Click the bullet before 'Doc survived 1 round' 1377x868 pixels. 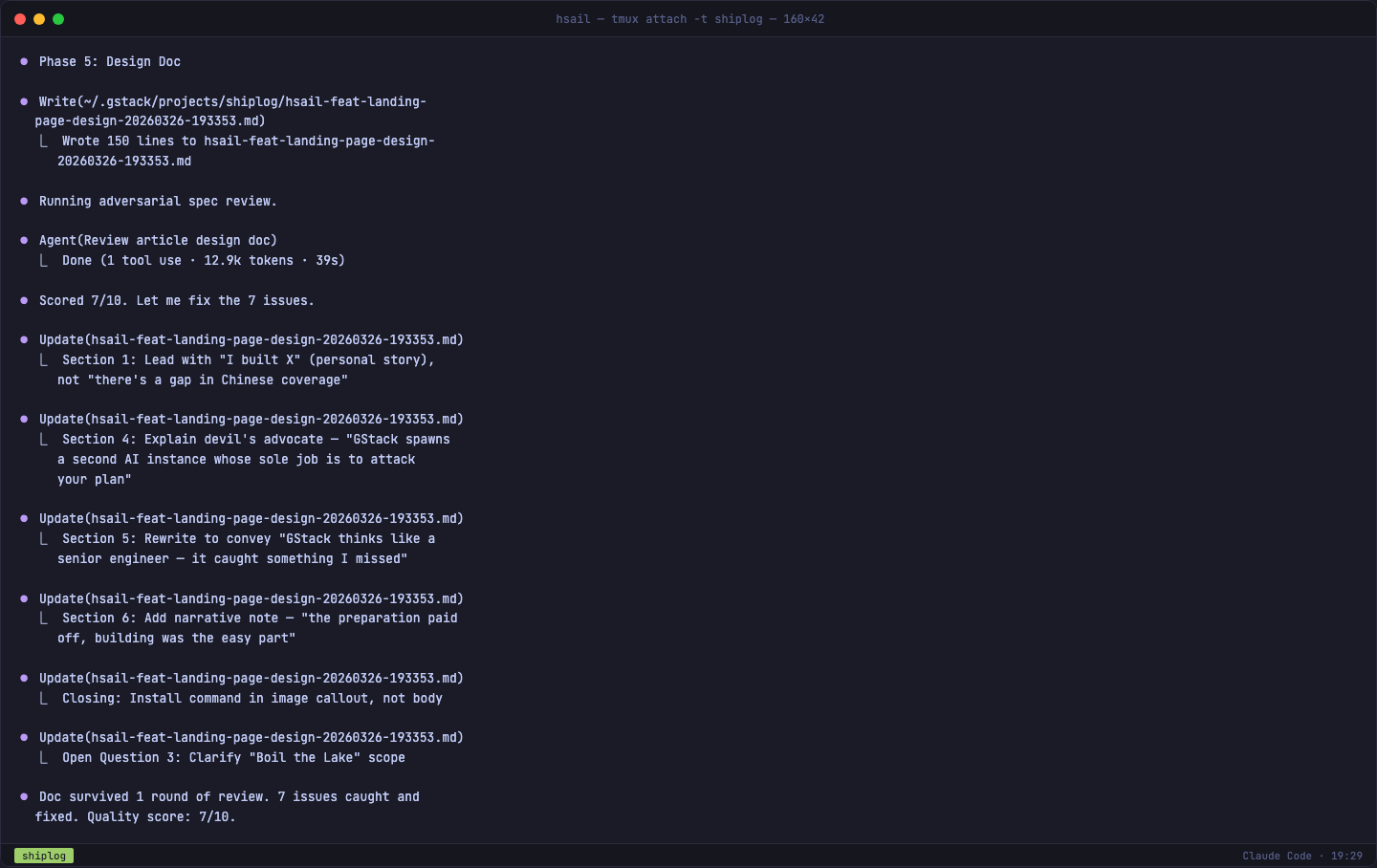(x=24, y=796)
